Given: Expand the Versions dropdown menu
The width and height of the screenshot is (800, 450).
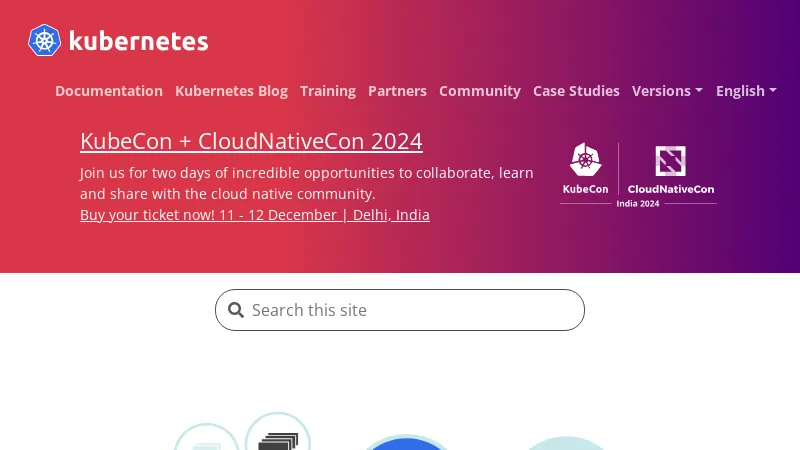Looking at the screenshot, I should pyautogui.click(x=667, y=91).
